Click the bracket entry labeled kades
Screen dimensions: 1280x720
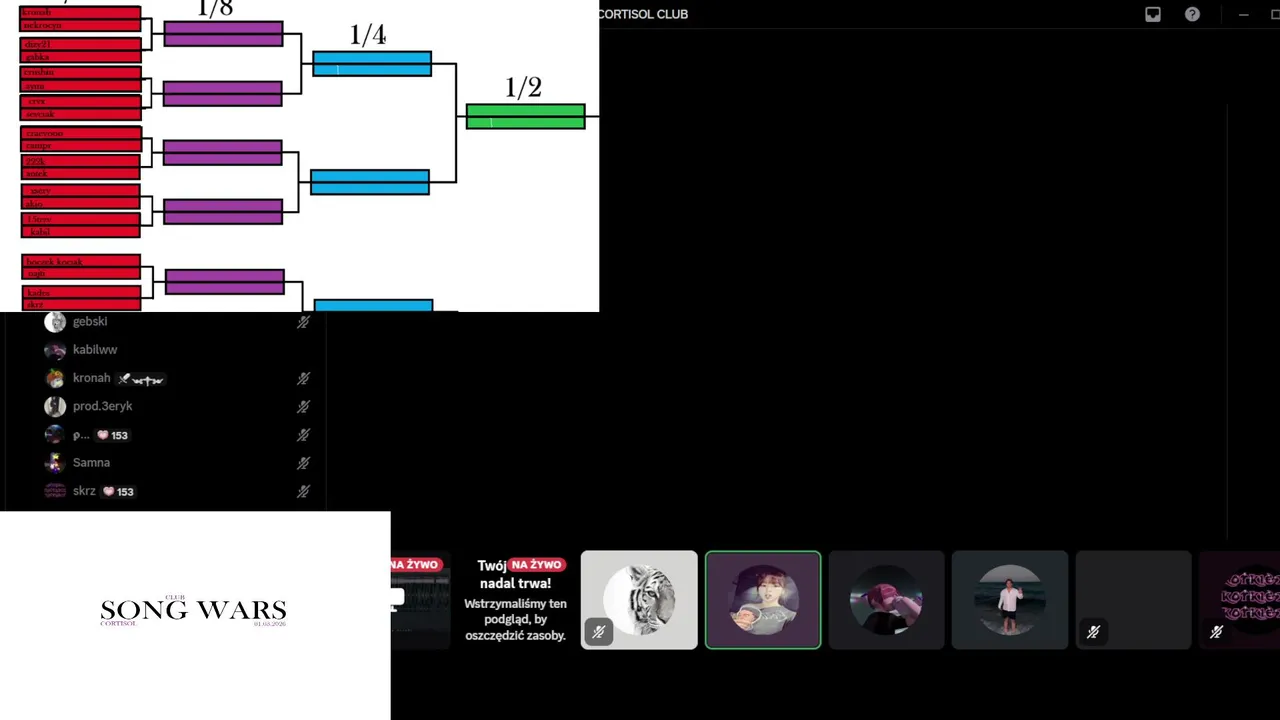click(81, 292)
